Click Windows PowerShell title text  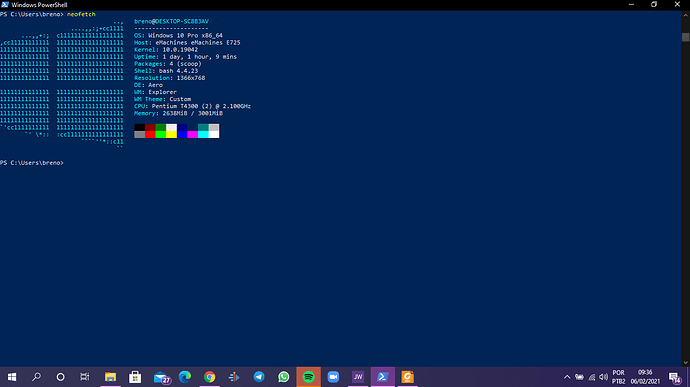click(40, 5)
